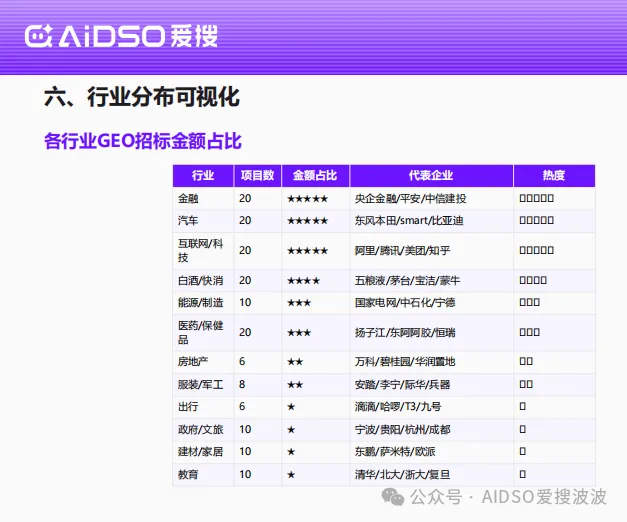Click the heat boxes in 汽车 row
Image resolution: width=627 pixels, height=522 pixels.
pos(536,220)
